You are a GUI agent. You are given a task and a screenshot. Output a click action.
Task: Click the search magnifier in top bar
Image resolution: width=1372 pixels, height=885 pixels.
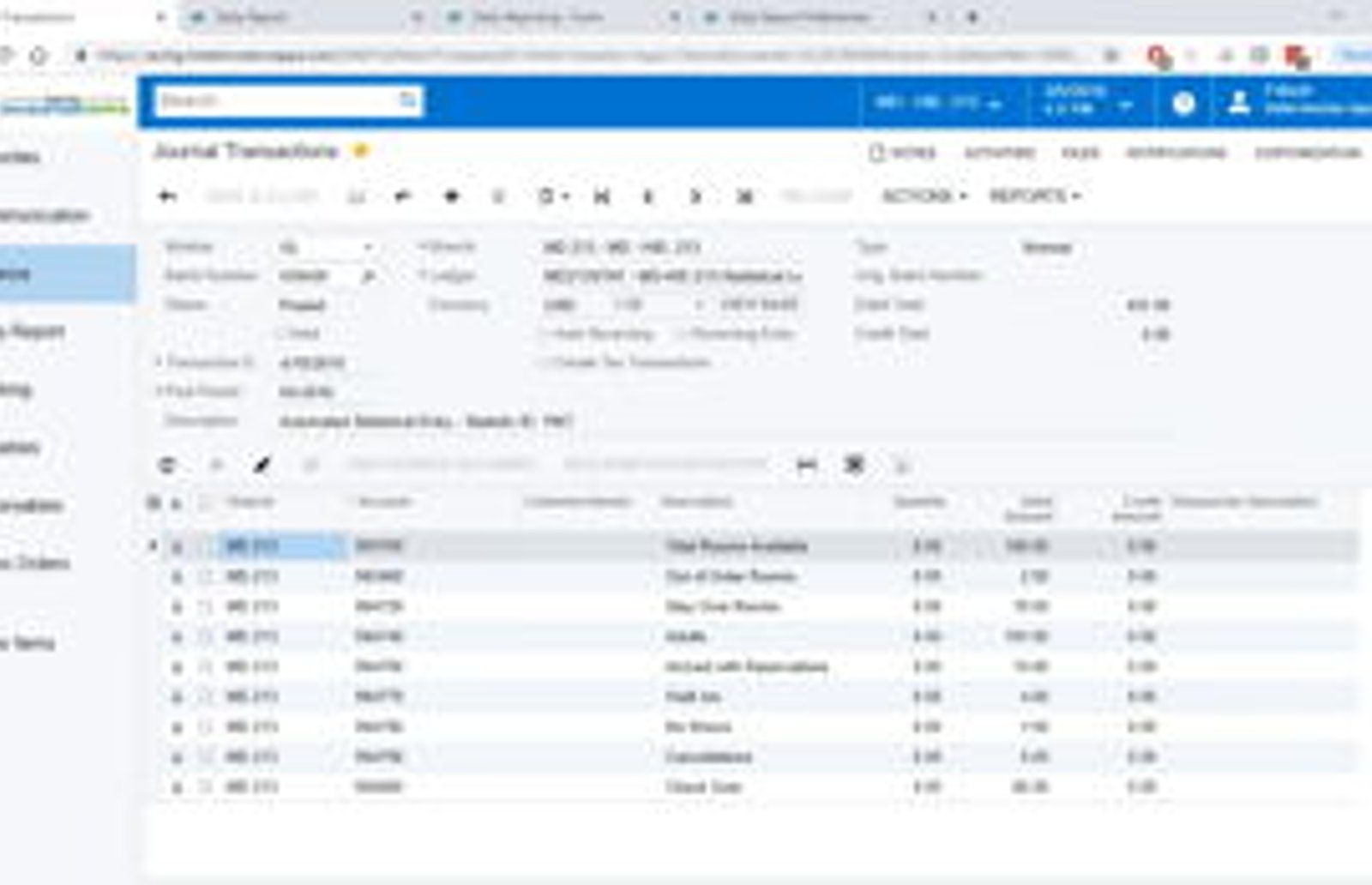tap(408, 100)
